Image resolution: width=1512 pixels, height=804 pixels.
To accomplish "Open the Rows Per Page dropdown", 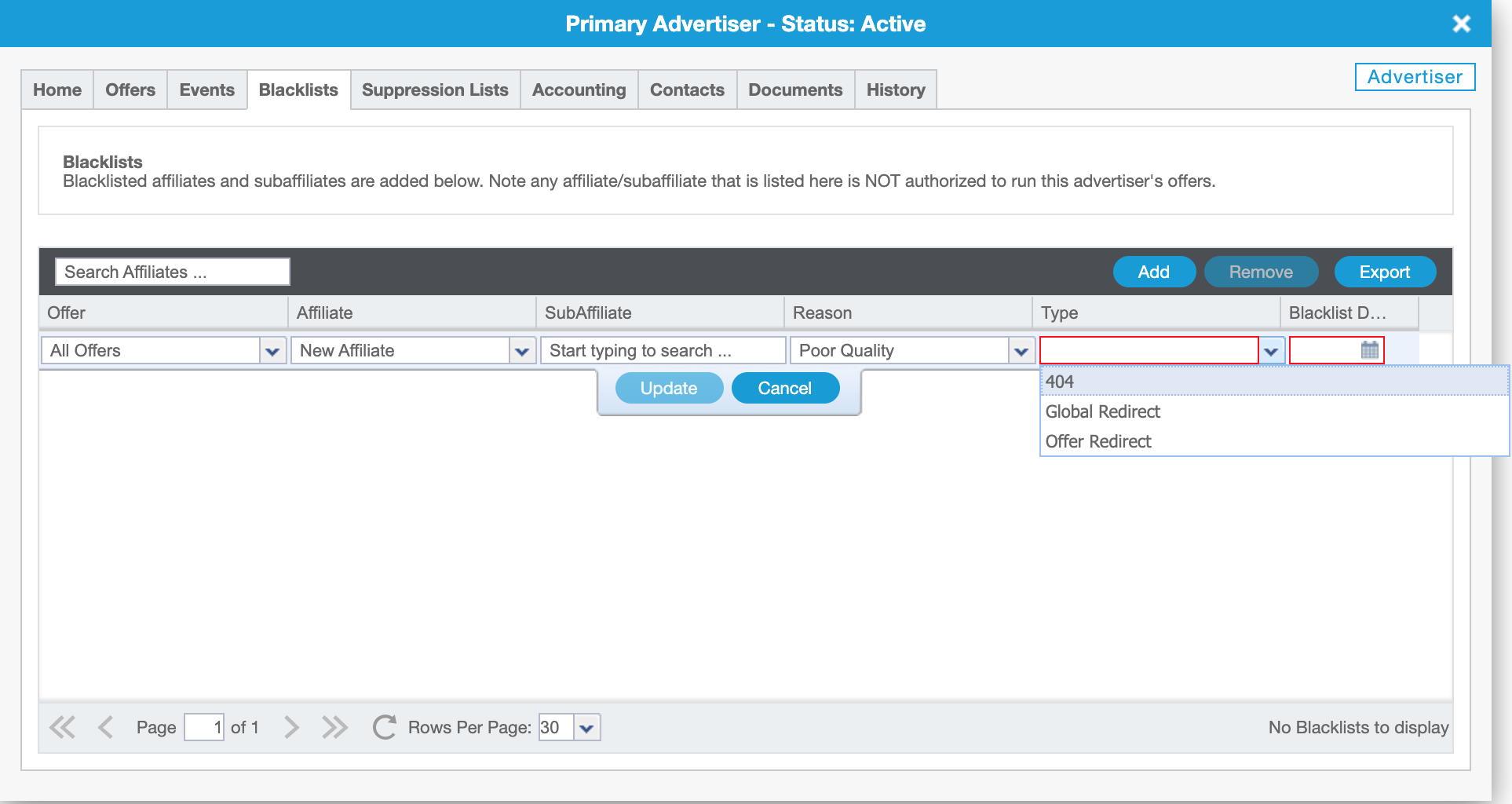I will click(x=586, y=728).
